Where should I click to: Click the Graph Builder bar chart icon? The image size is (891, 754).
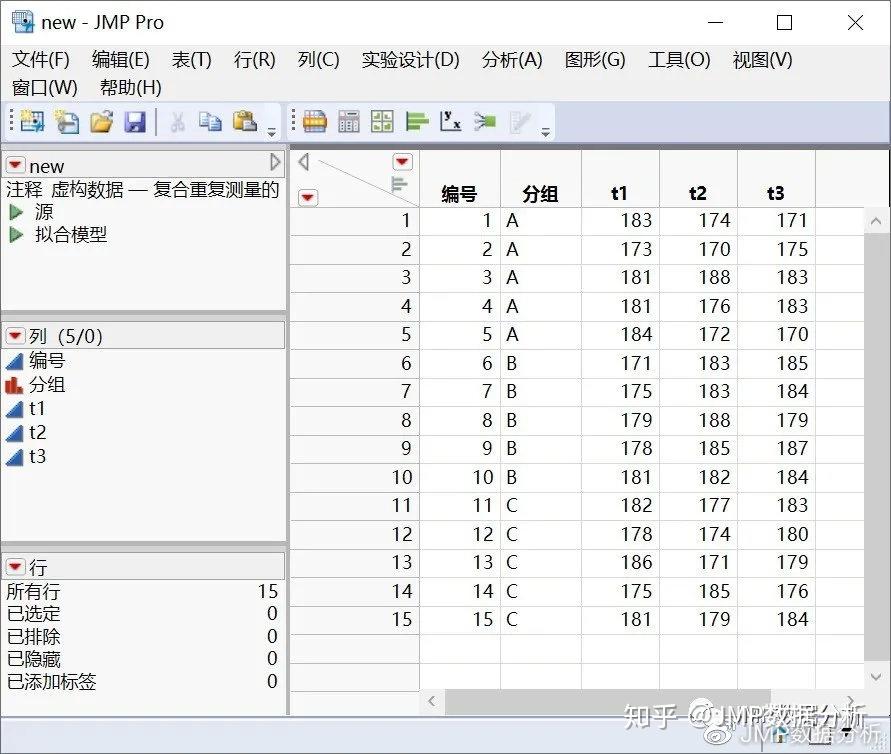417,121
